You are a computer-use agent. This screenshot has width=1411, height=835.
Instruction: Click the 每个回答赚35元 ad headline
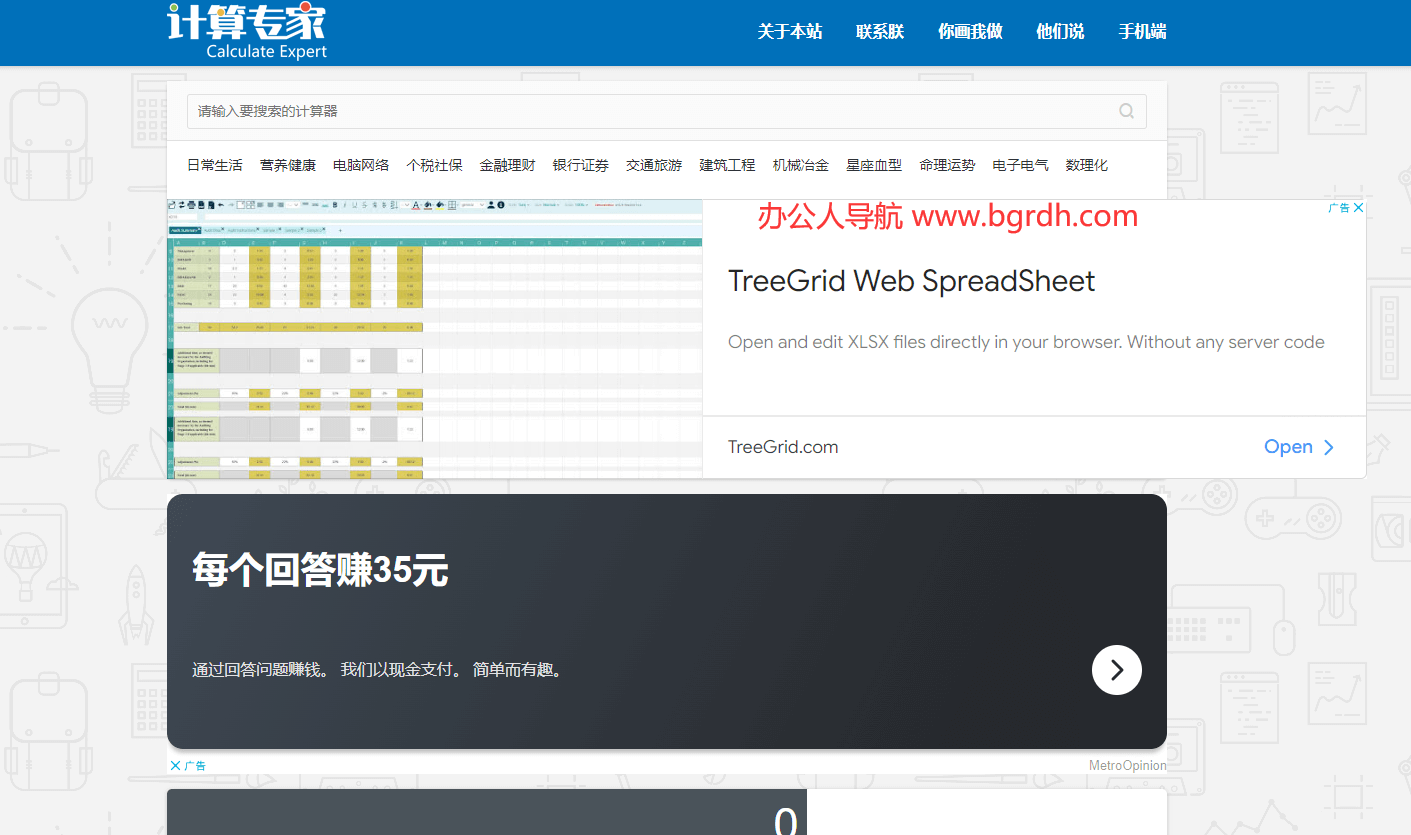click(x=320, y=571)
